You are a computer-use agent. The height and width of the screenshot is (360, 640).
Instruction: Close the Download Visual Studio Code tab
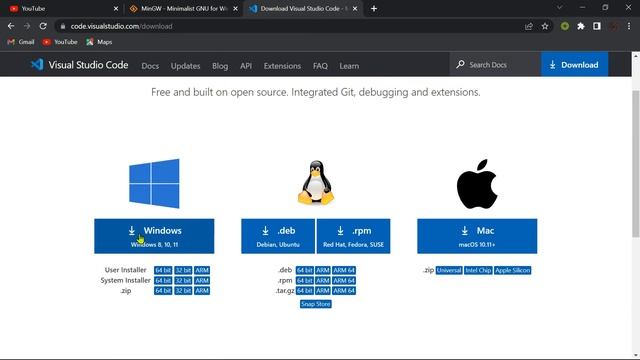[355, 9]
